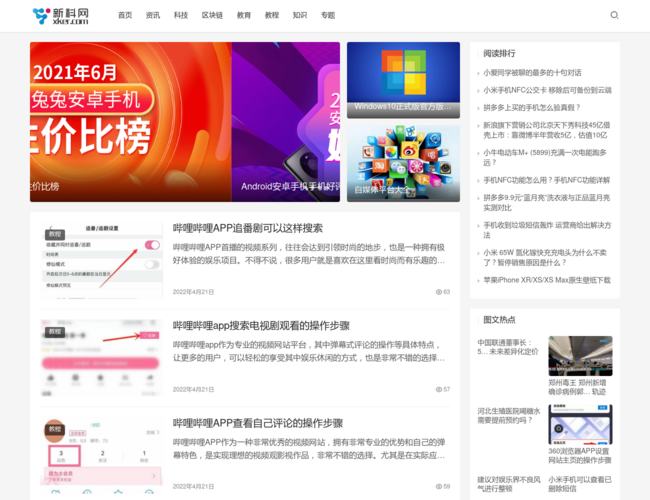This screenshot has width=650, height=500.
Task: Open the 2021年6月 安卓手机性价比榜 banner
Action: (x=131, y=122)
